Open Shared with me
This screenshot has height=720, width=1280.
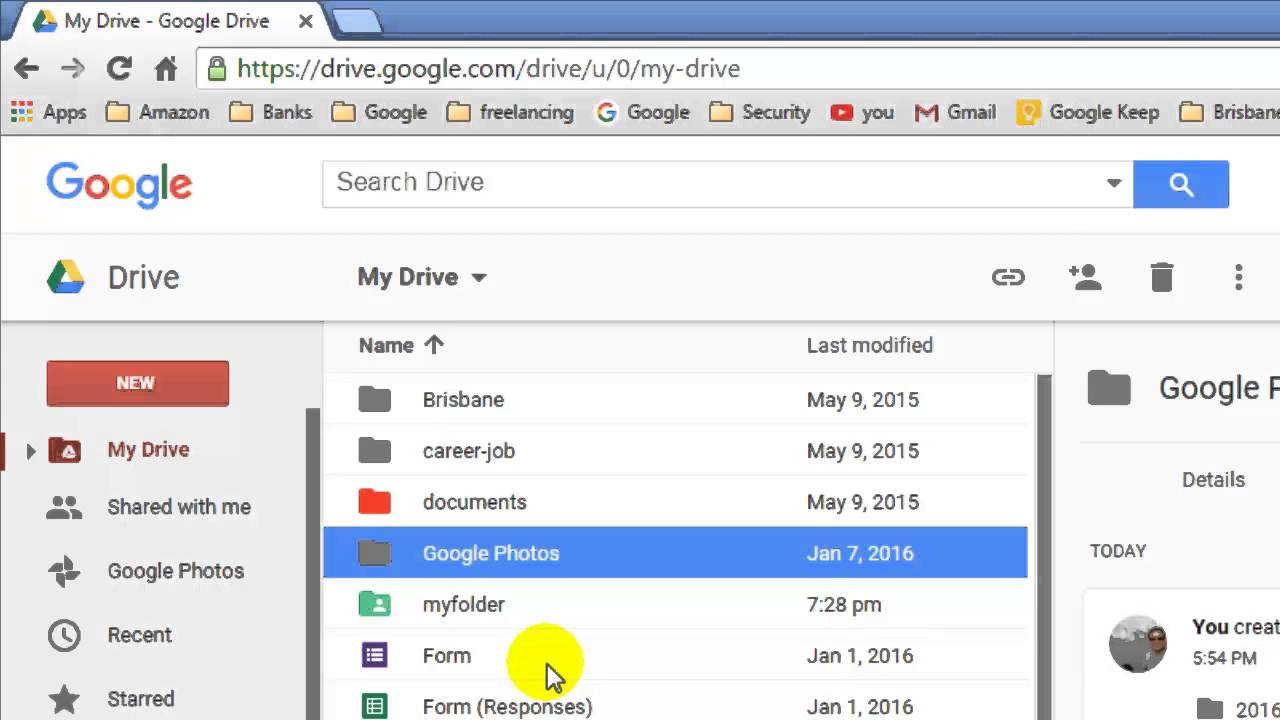[178, 507]
